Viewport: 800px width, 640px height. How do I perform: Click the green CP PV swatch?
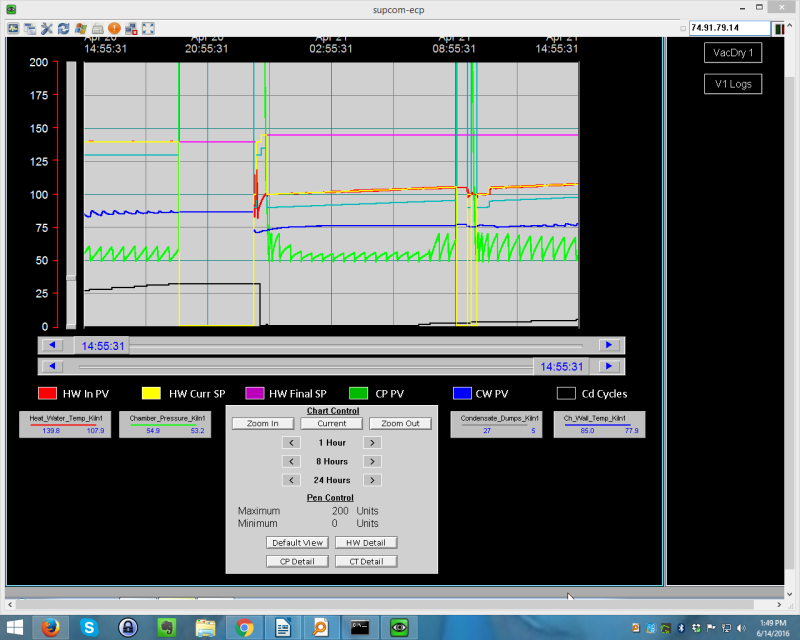(x=358, y=393)
